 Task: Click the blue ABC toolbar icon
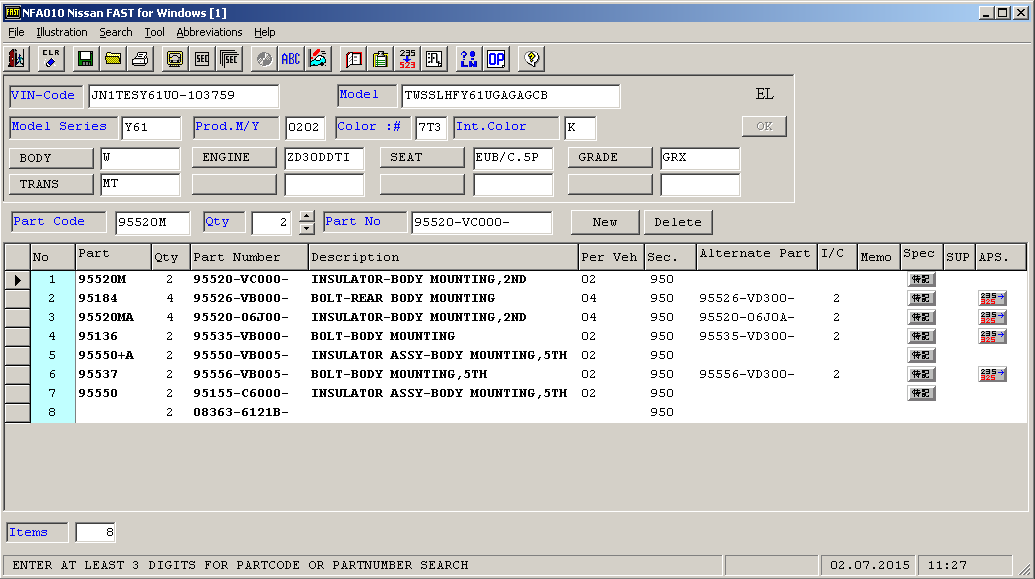click(290, 59)
